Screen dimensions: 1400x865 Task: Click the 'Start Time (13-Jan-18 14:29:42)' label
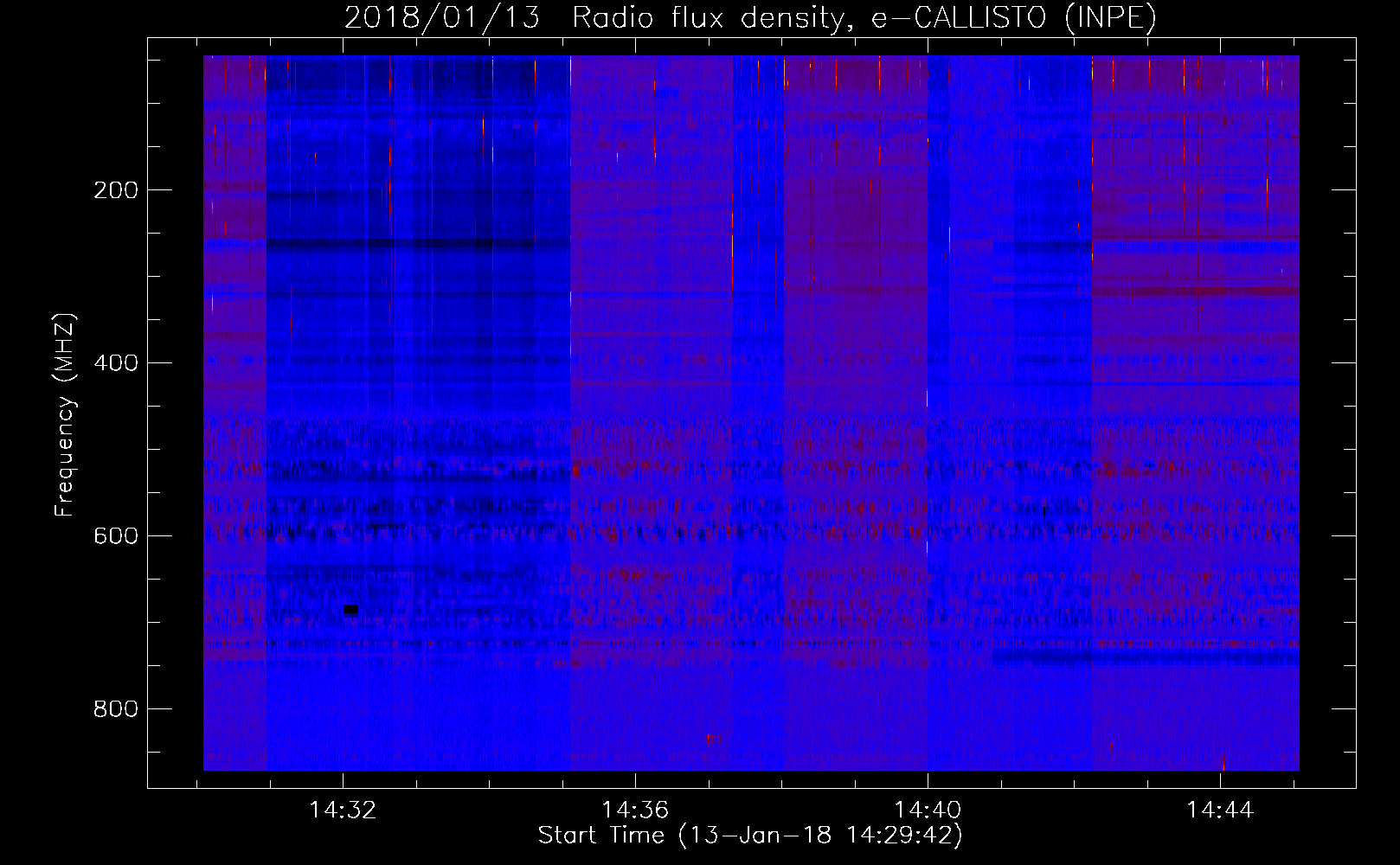[x=750, y=836]
